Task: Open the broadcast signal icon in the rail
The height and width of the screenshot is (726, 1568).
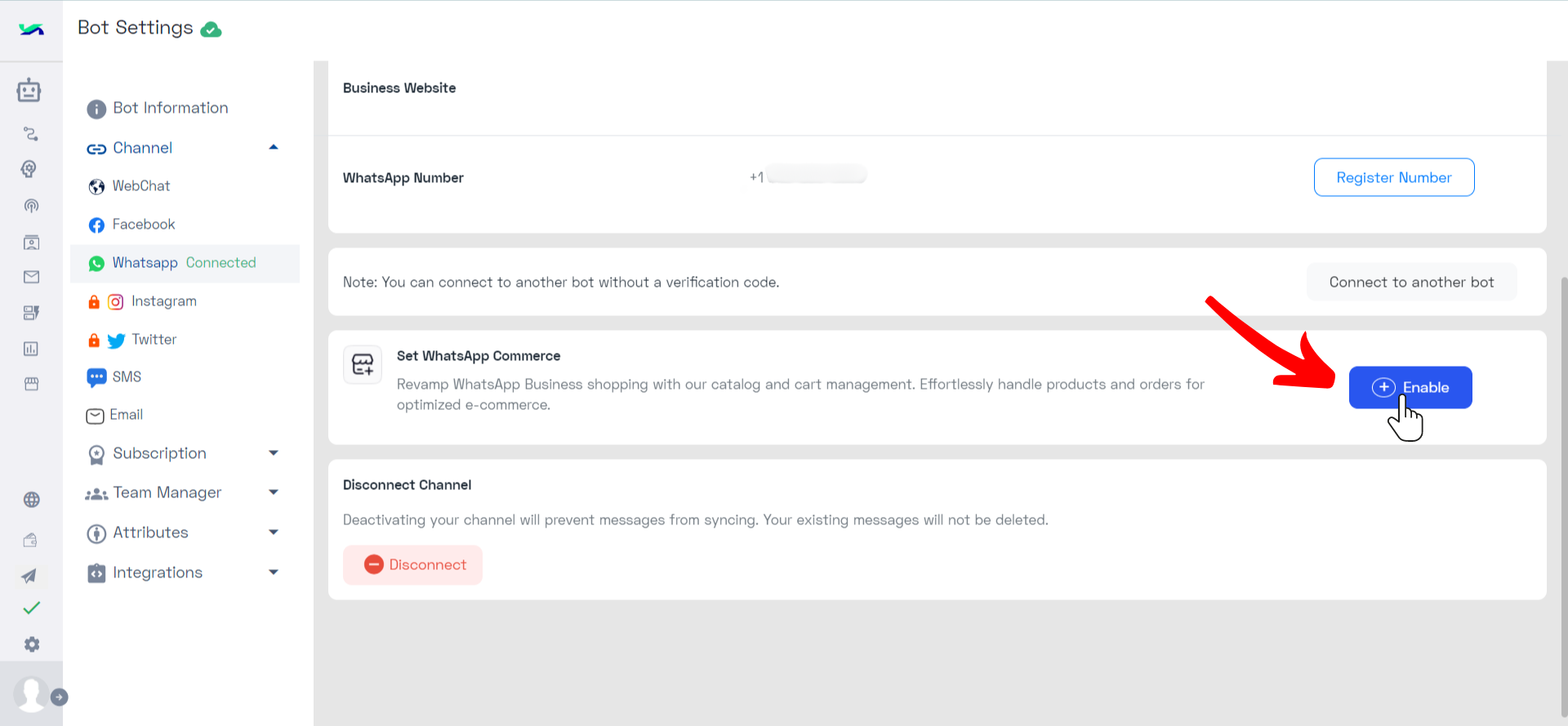Action: click(31, 206)
